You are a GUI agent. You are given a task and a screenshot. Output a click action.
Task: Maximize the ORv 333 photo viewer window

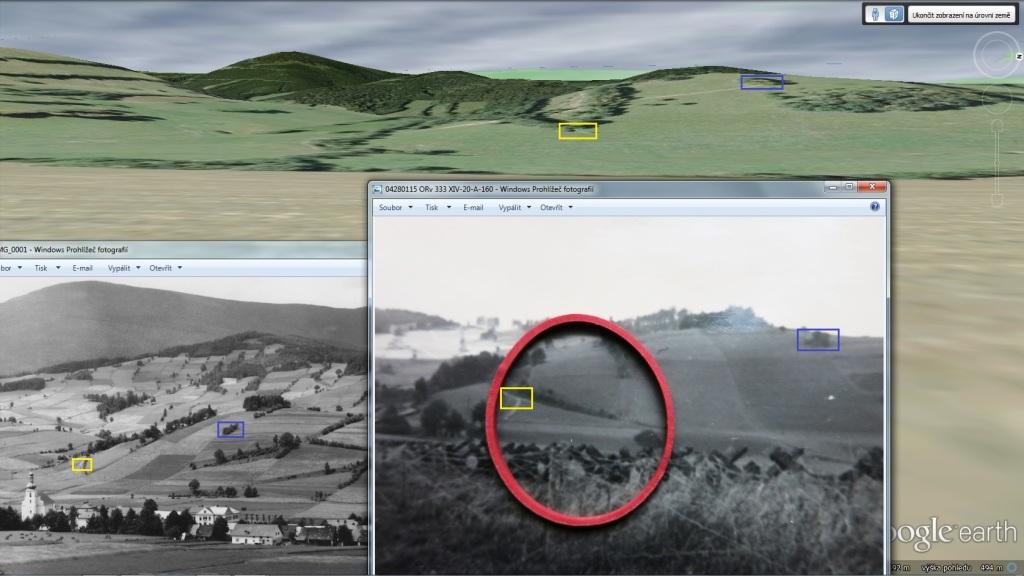[x=848, y=187]
